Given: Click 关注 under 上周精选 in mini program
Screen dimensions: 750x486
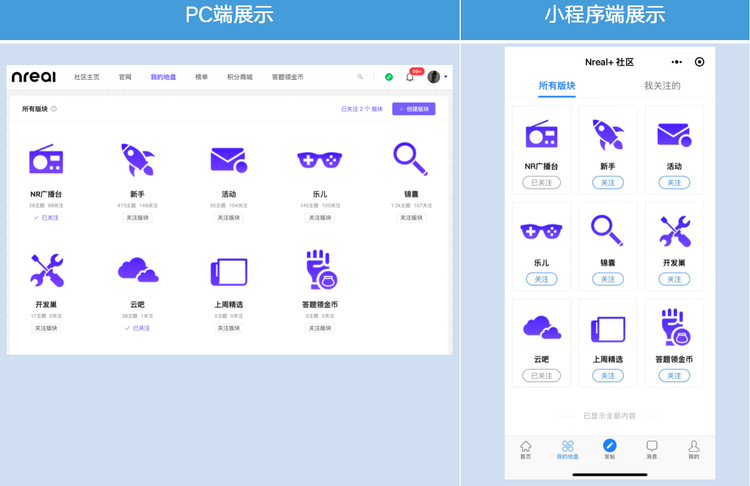Looking at the screenshot, I should (608, 376).
